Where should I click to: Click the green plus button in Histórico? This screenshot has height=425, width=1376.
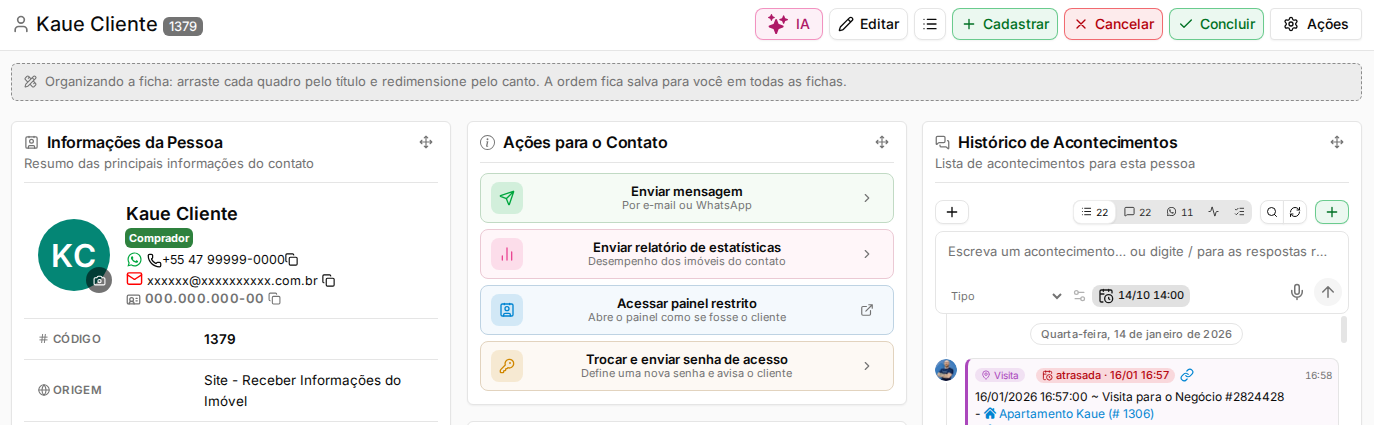pyautogui.click(x=1332, y=212)
